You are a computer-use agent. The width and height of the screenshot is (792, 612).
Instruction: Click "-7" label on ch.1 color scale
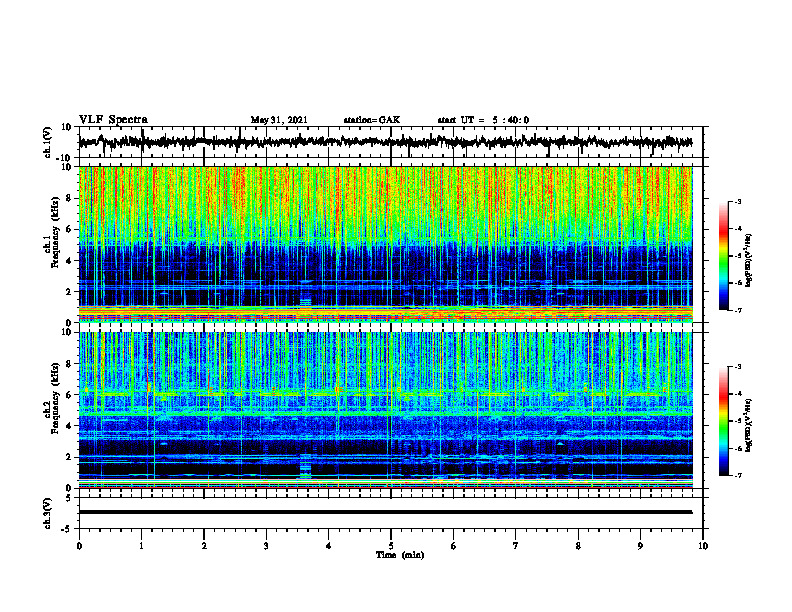tap(738, 310)
